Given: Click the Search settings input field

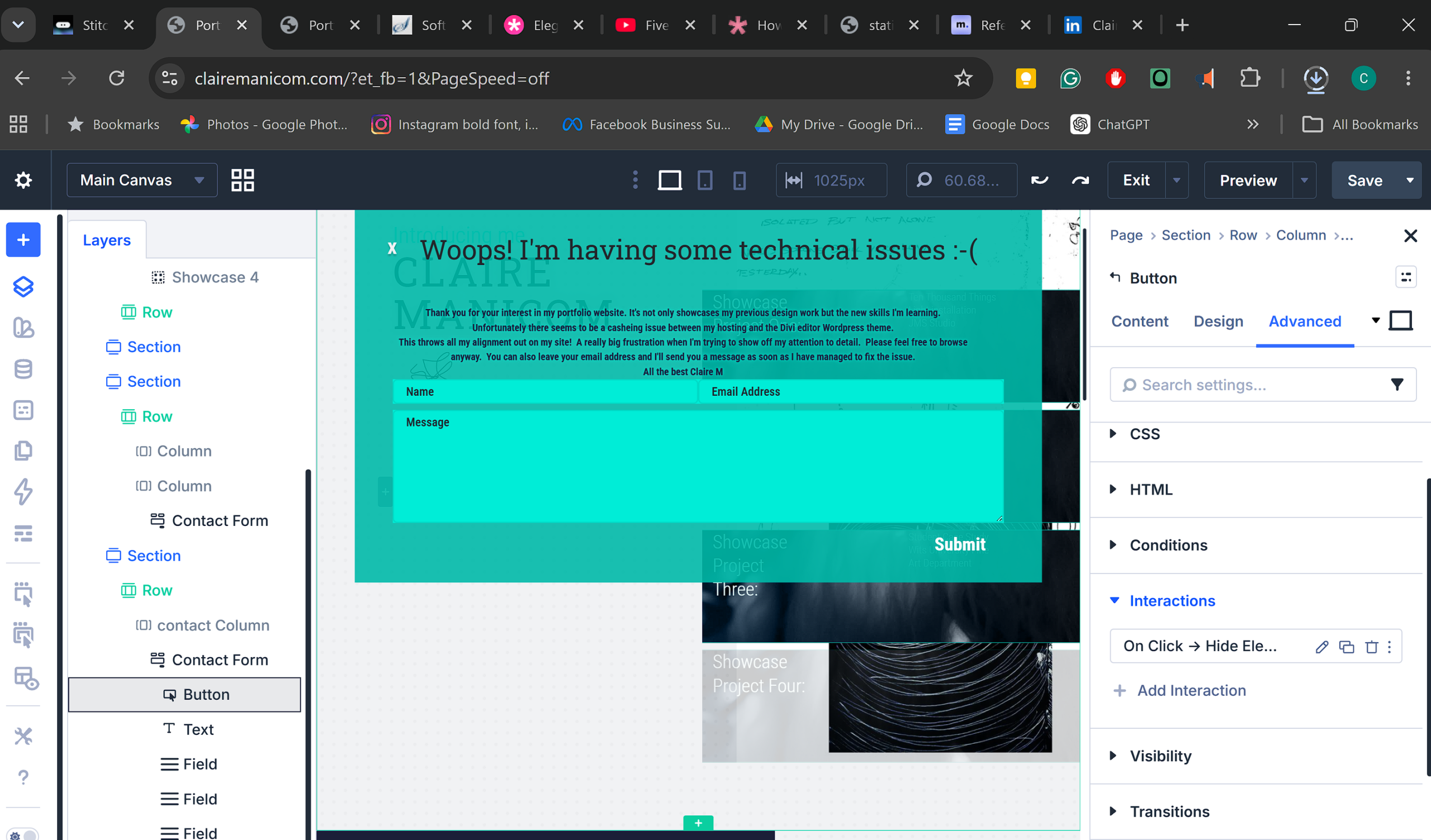Looking at the screenshot, I should pos(1263,385).
